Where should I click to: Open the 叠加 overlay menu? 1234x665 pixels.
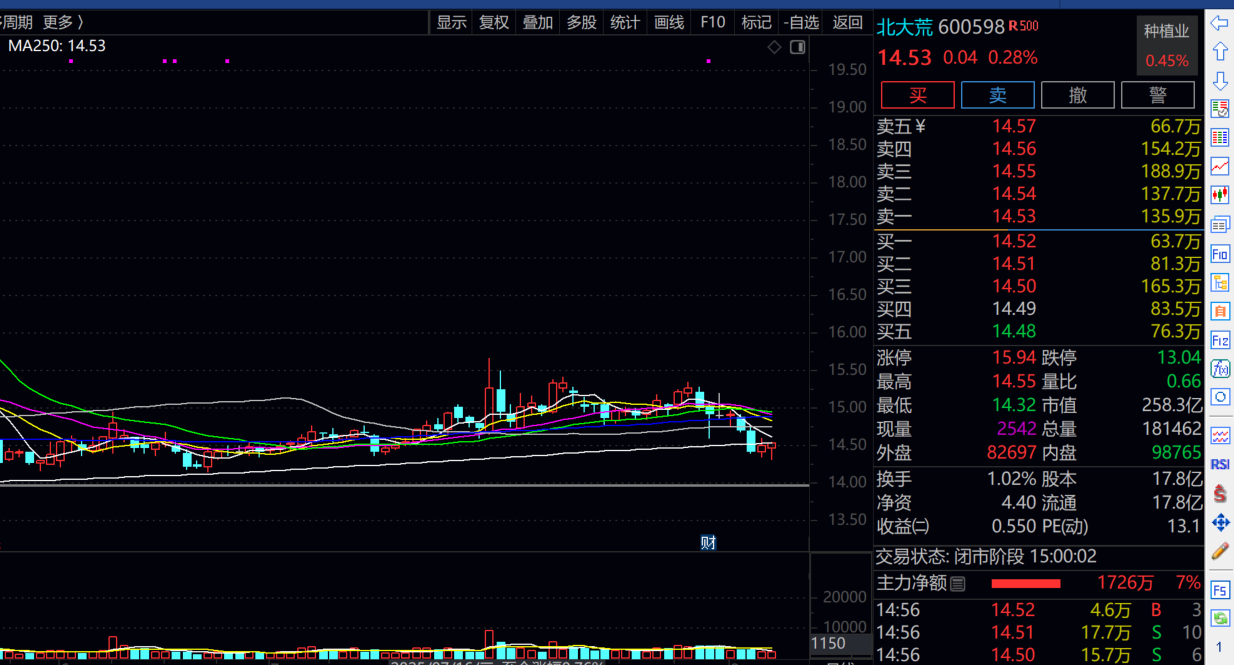click(538, 22)
